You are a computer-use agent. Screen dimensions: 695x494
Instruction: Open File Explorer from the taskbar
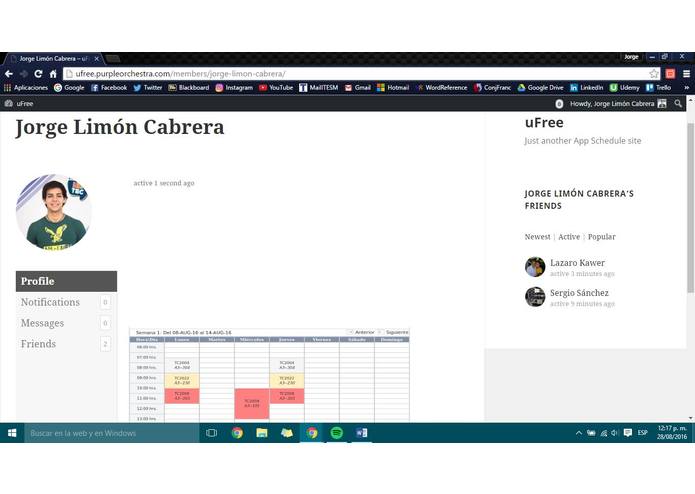[262, 433]
